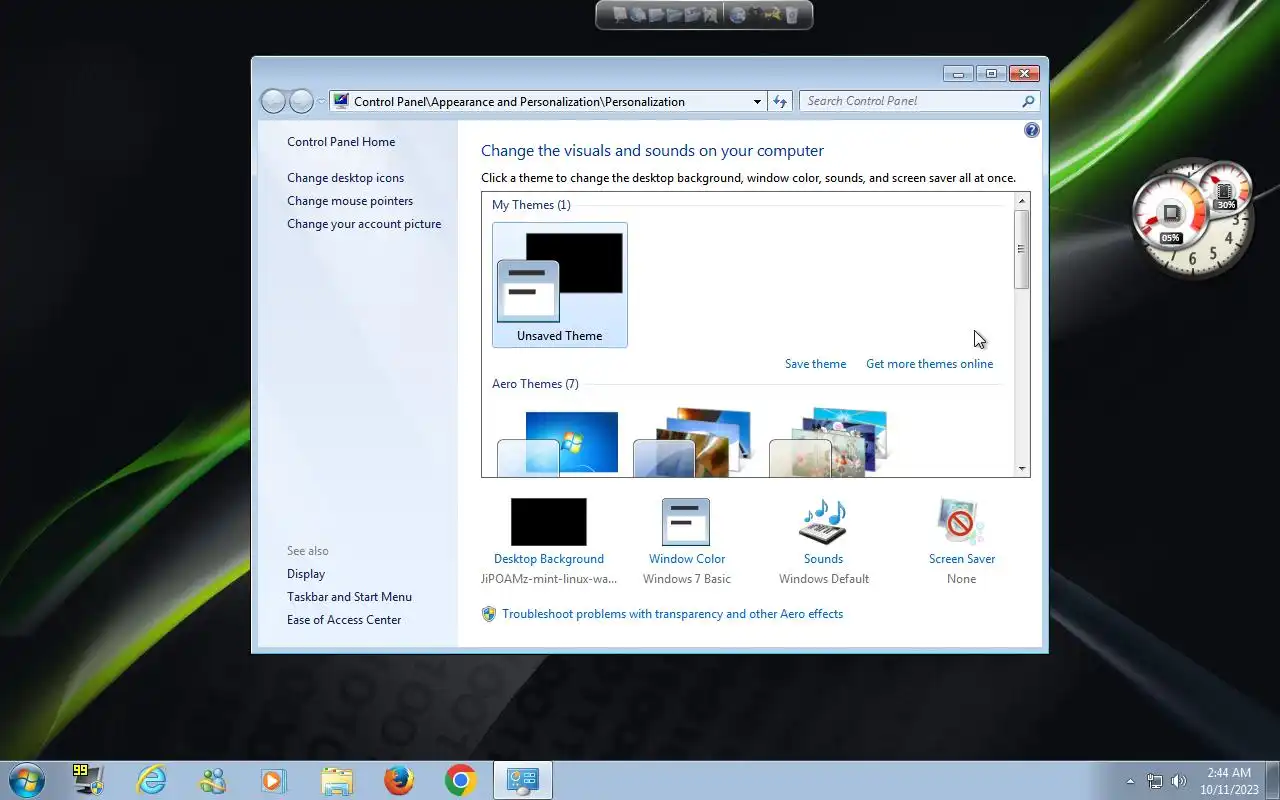This screenshot has height=800, width=1280.
Task: Click Get more themes online
Action: click(929, 364)
